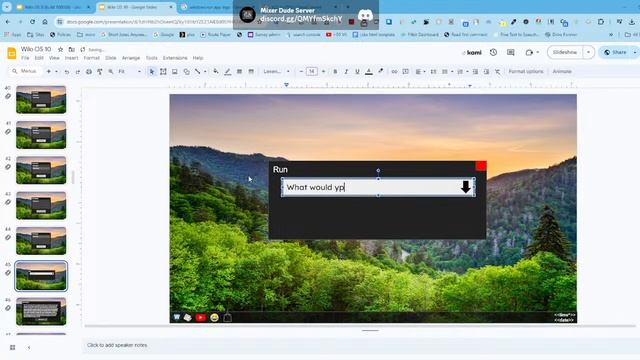Choose the select arrow cursor tool
Viewport: 640px width, 360px height.
tap(152, 71)
